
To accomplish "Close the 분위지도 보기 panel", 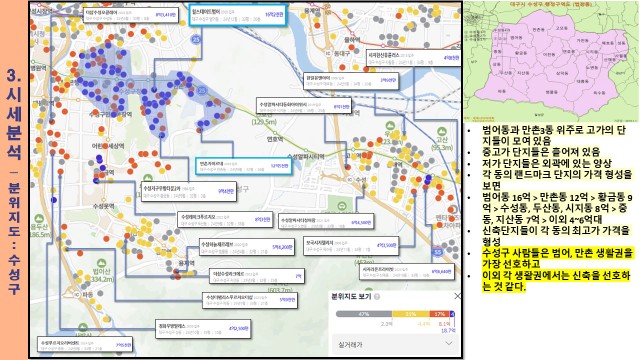I will tap(457, 296).
